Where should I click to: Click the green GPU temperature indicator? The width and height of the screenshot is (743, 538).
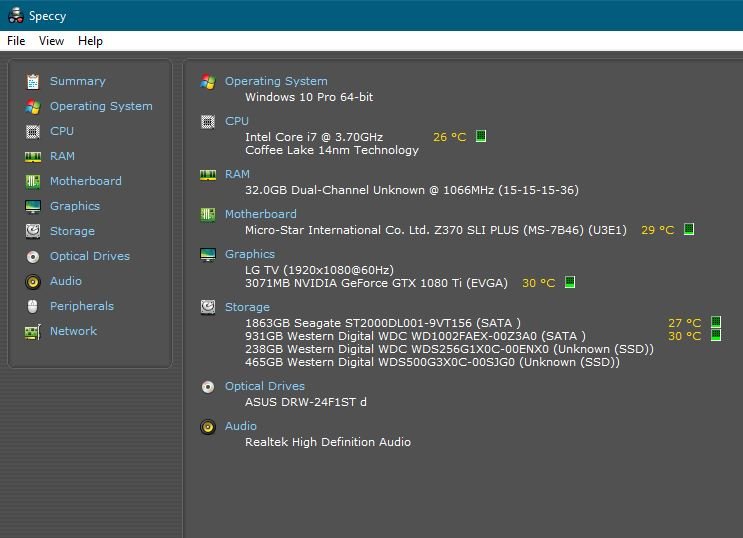click(570, 282)
